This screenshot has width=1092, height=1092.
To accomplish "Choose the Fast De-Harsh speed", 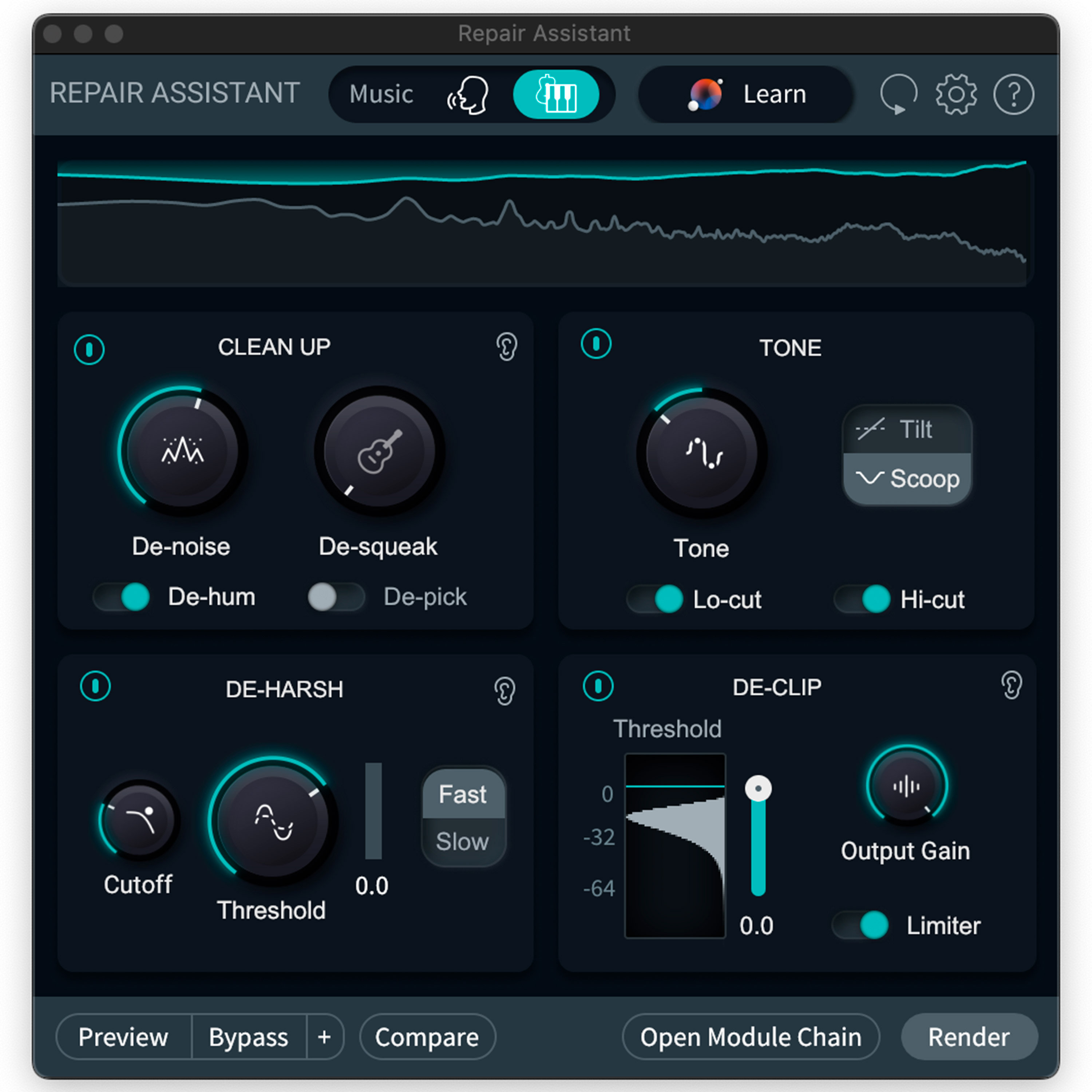I will 463,794.
